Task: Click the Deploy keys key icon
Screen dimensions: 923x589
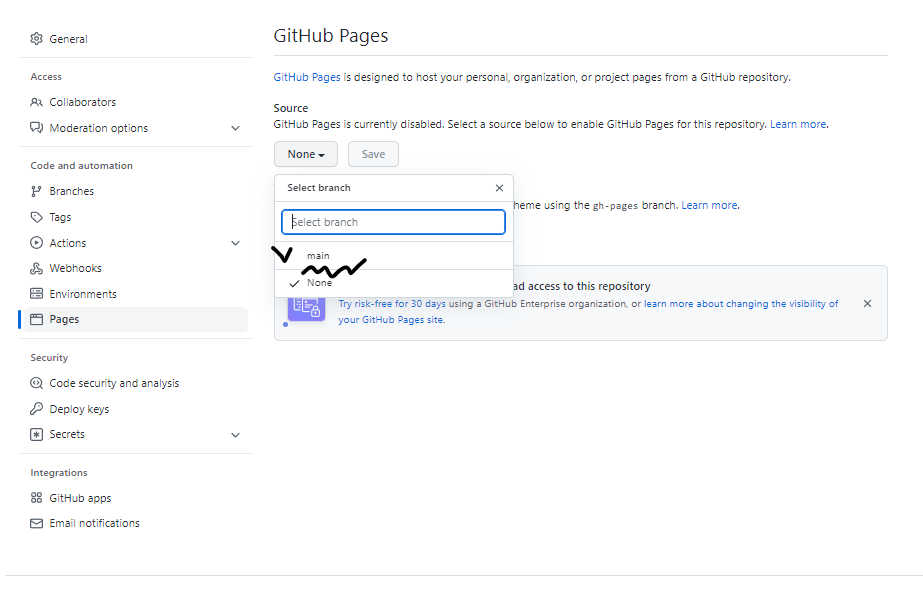Action: point(36,408)
